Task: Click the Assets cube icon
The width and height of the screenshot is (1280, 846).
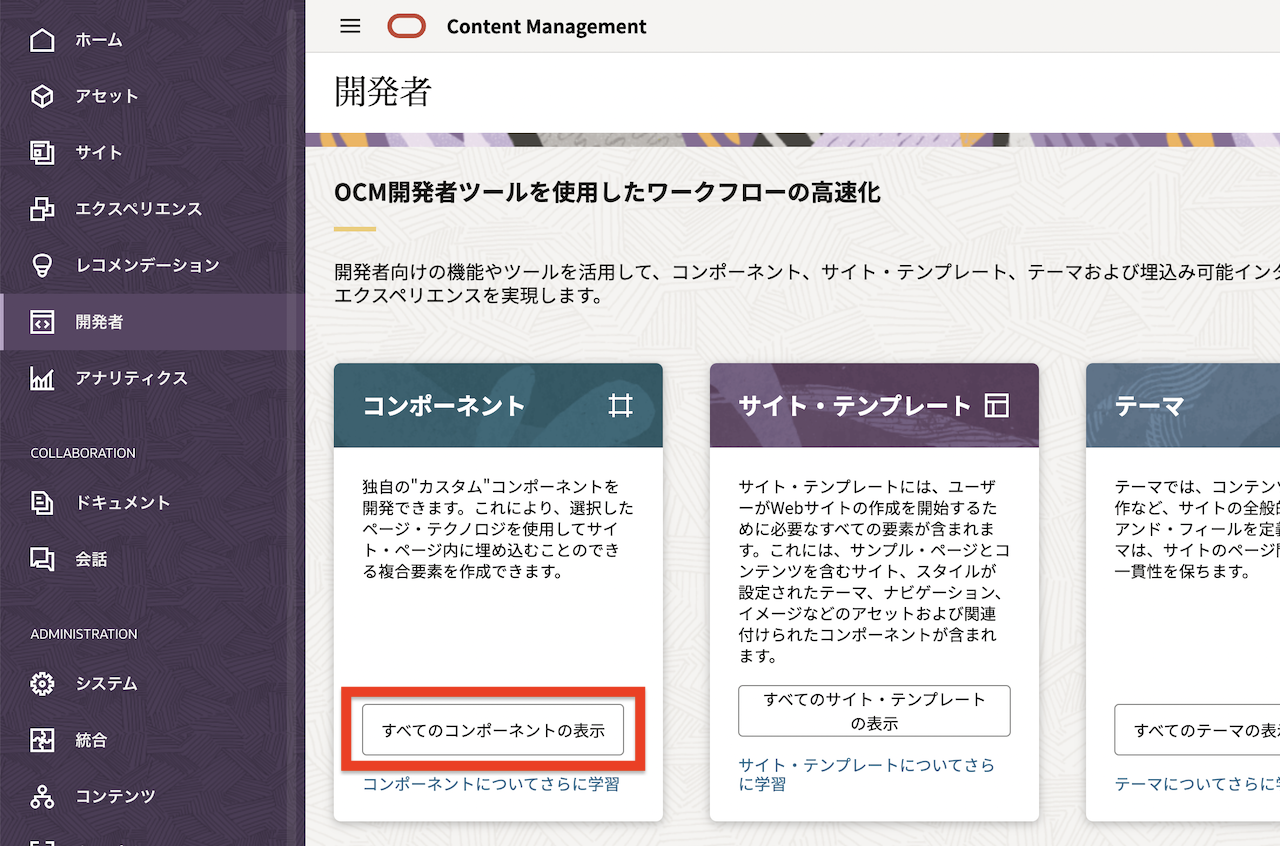Action: 42,96
